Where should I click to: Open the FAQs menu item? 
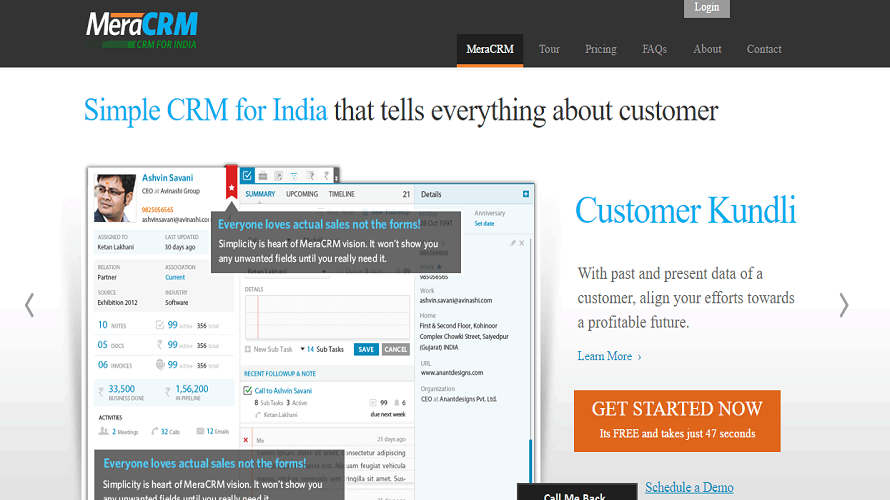coord(654,49)
